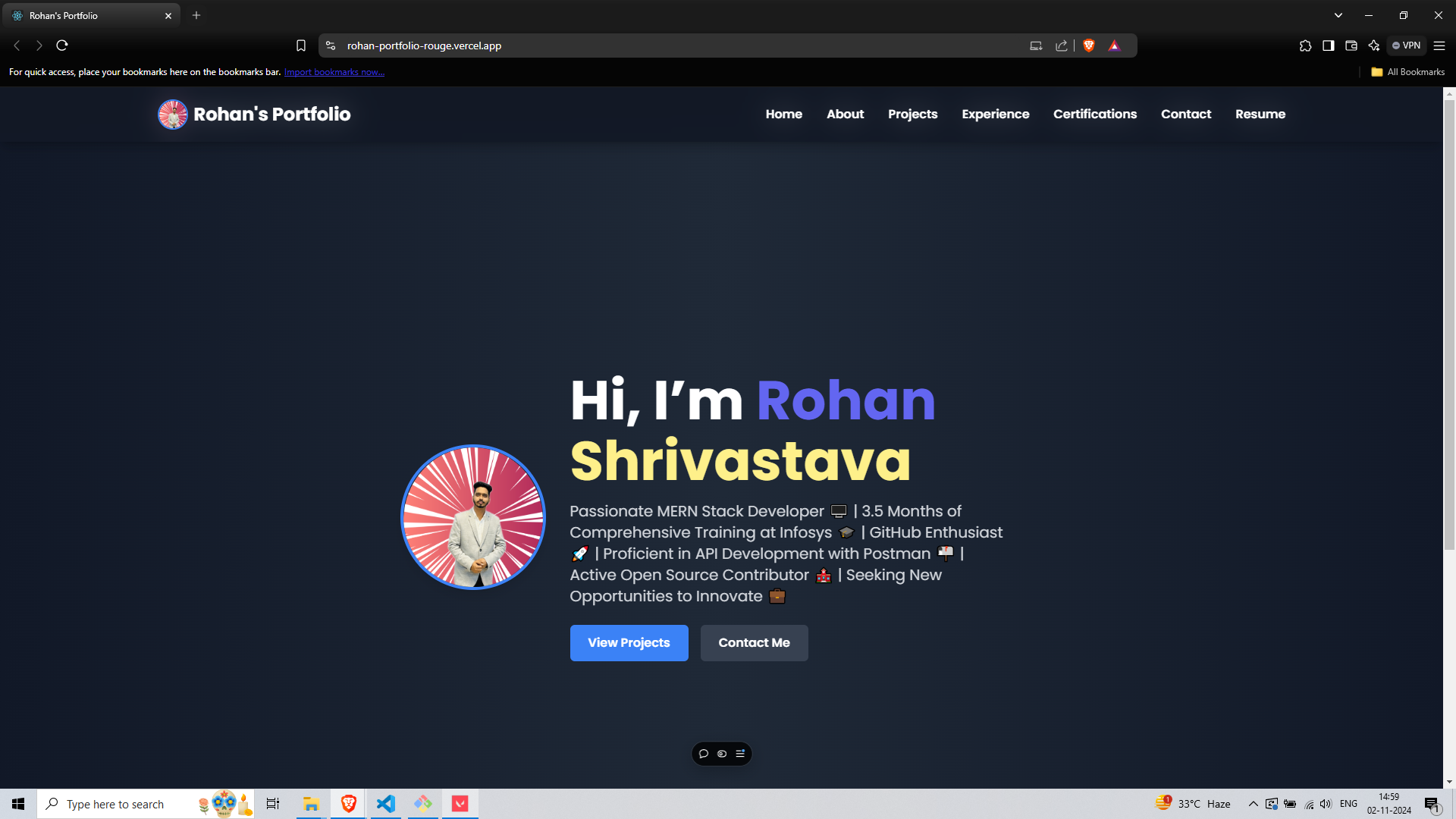The width and height of the screenshot is (1456, 819).
Task: Go to Projects in portfolio navbar
Action: (912, 114)
